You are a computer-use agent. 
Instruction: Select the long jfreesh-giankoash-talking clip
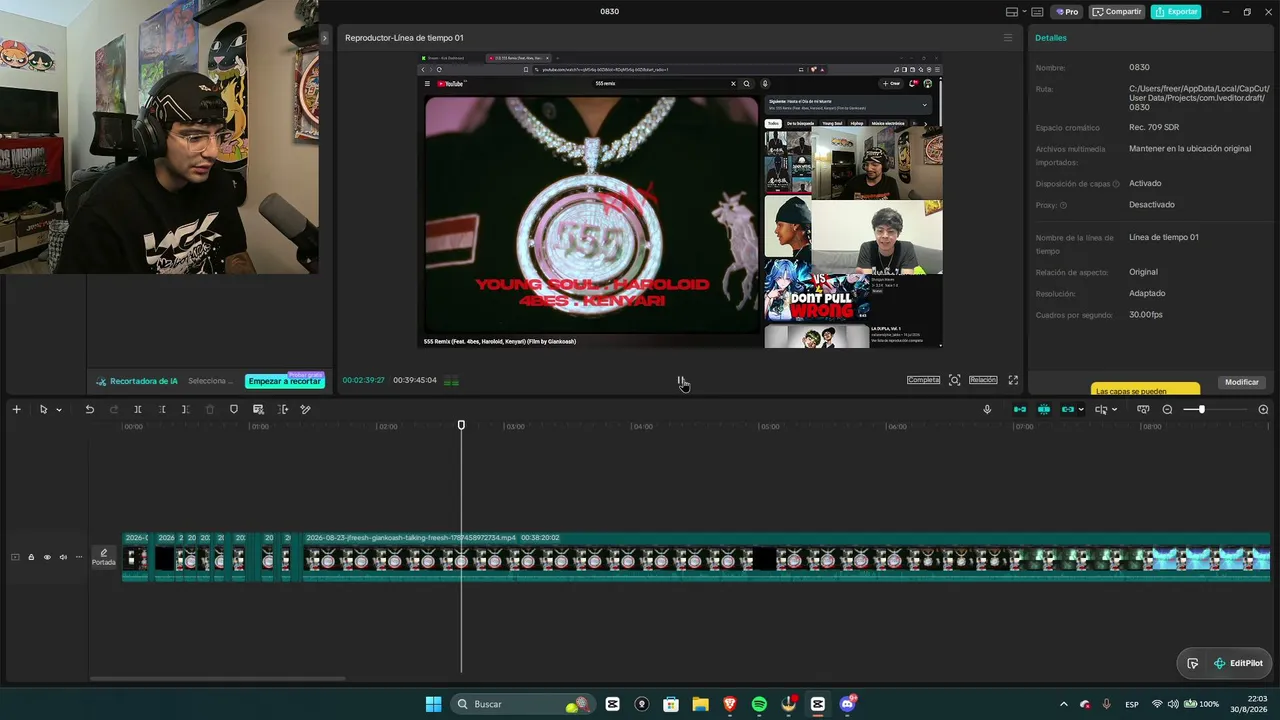786,556
